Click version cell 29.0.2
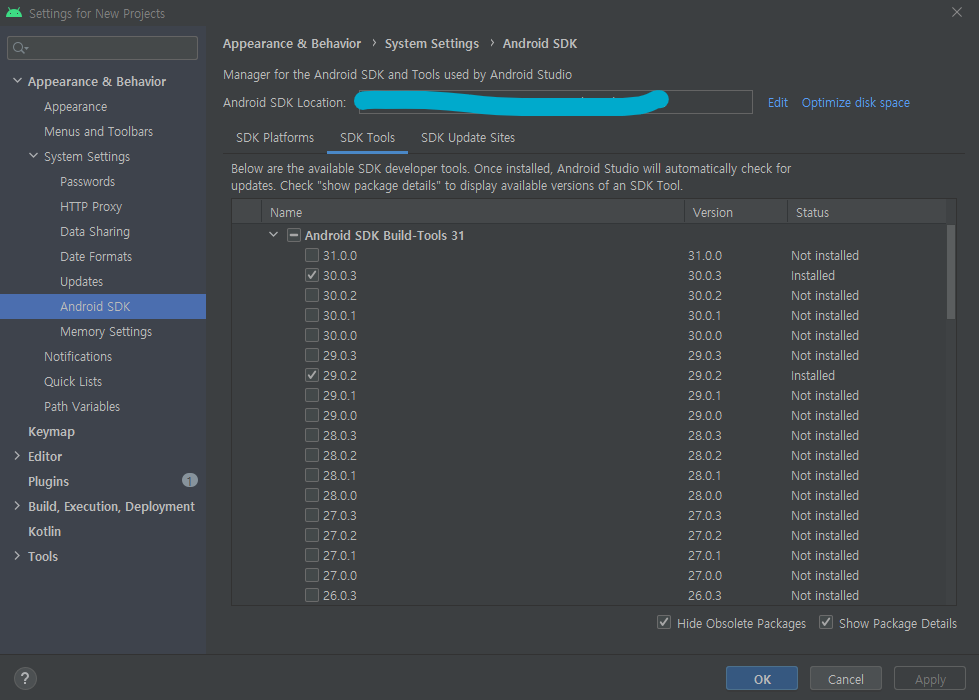The image size is (979, 700). coord(704,375)
